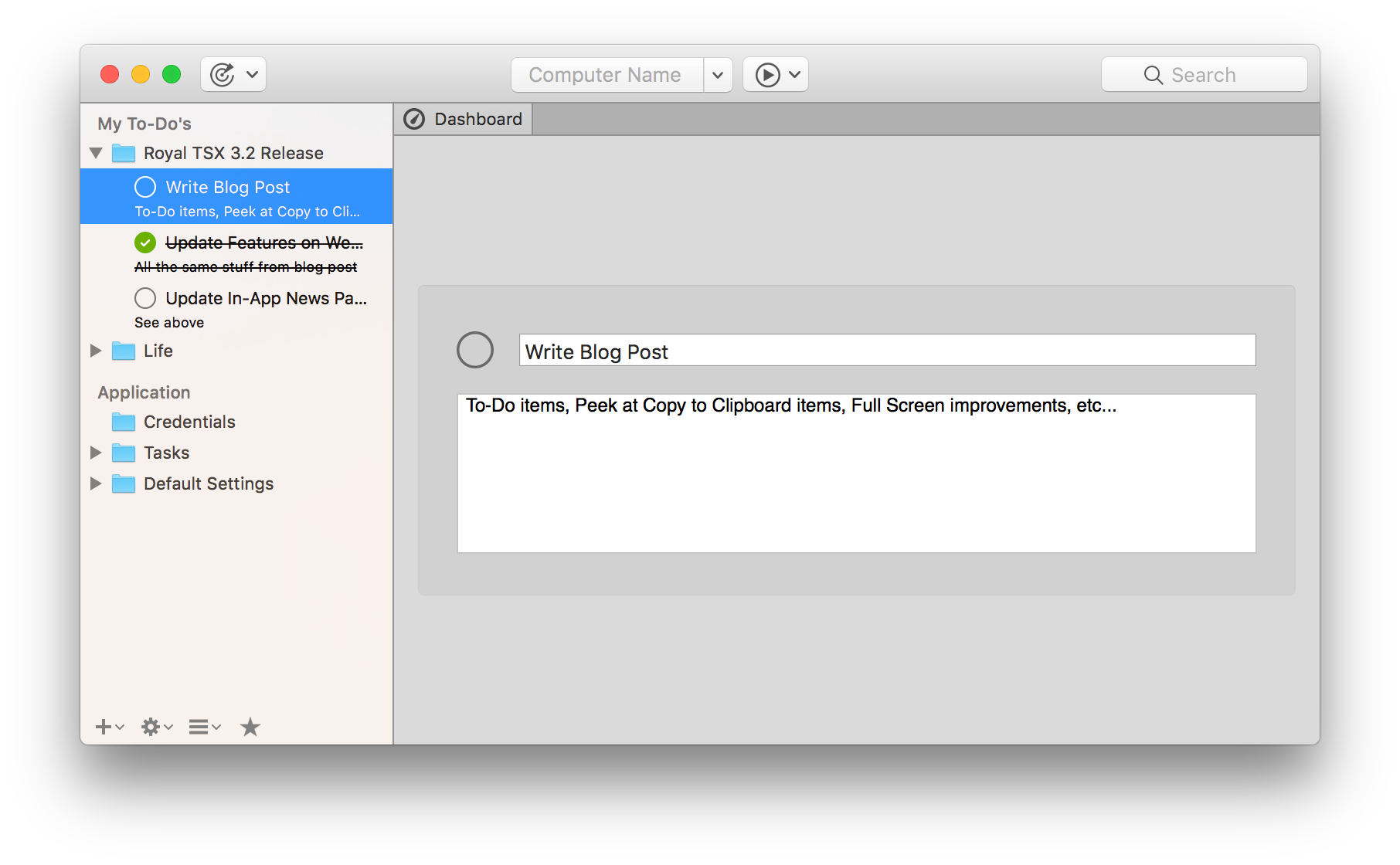Screen dimensions: 1400x865
Task: Open the list view options menu icon
Action: pos(205,727)
